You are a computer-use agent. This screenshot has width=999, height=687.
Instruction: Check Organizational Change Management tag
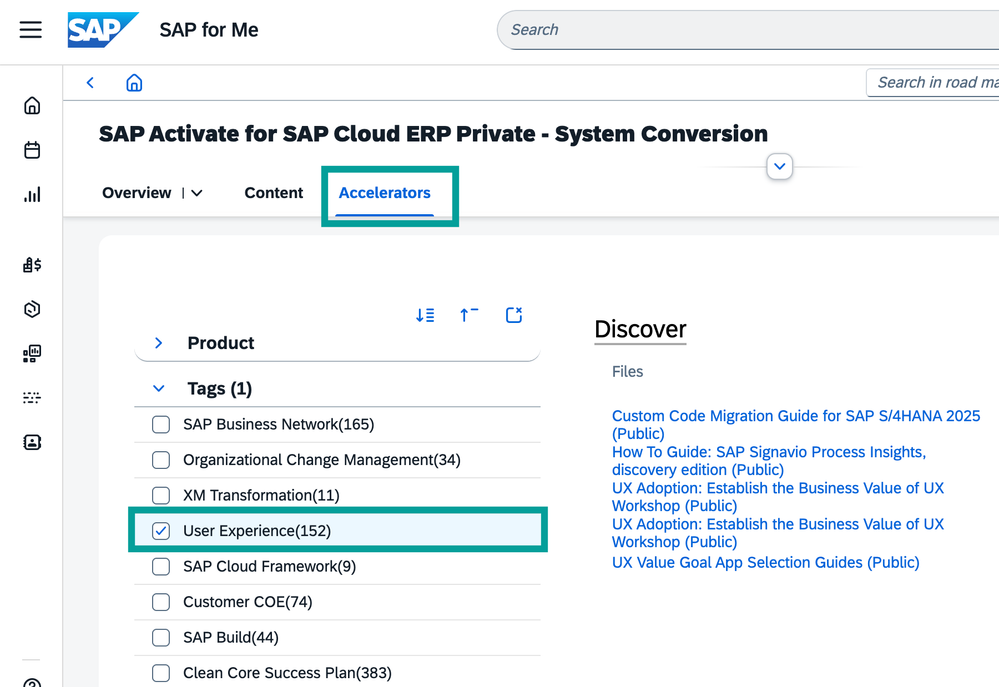(x=161, y=460)
